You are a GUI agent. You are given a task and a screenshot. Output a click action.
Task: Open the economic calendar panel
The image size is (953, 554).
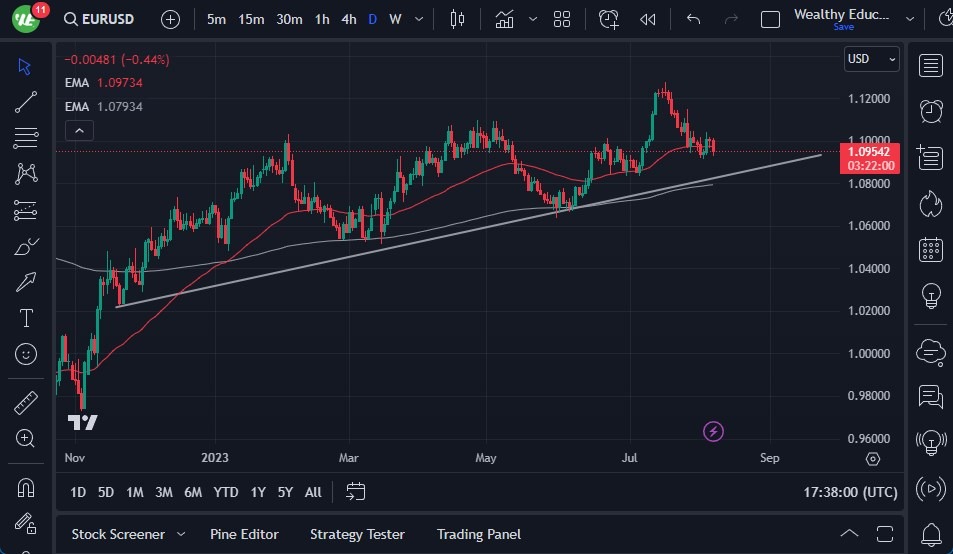[x=931, y=250]
